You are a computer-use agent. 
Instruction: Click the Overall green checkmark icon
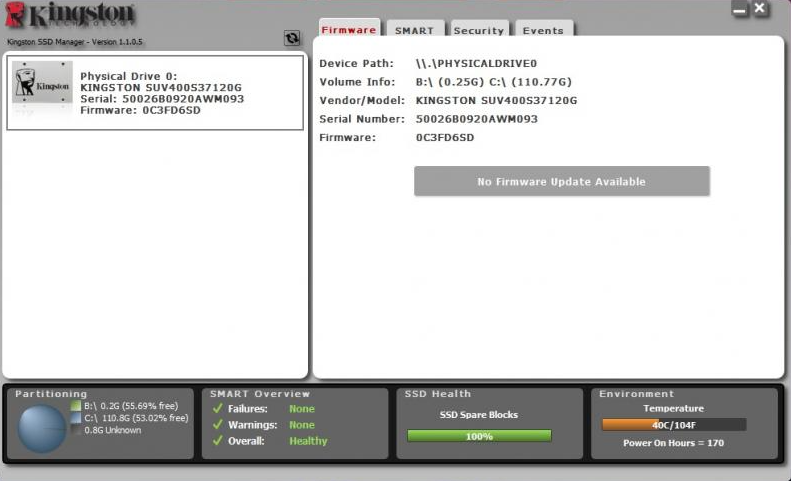click(x=217, y=441)
